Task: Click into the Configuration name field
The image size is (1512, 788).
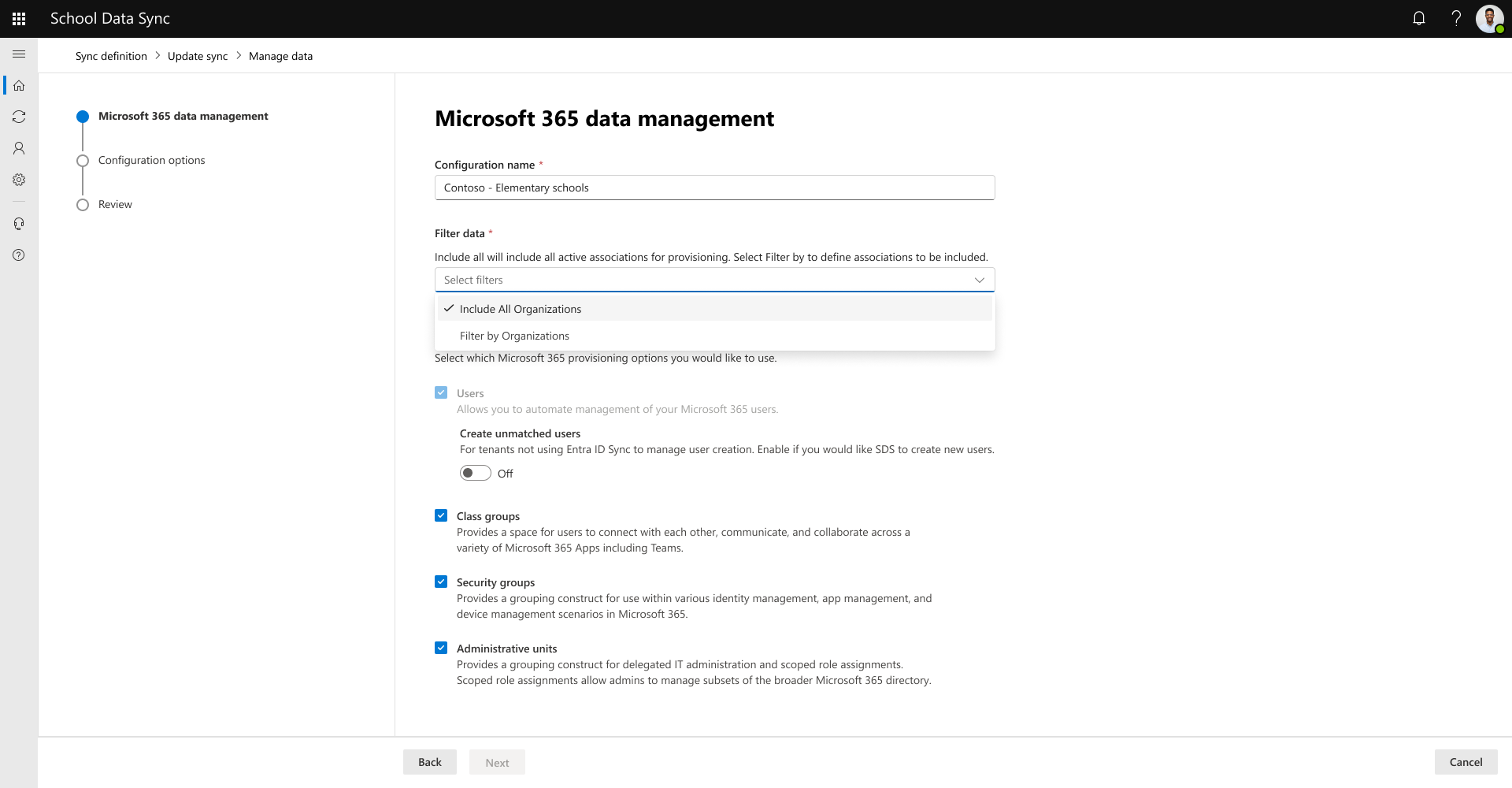Action: tap(715, 188)
